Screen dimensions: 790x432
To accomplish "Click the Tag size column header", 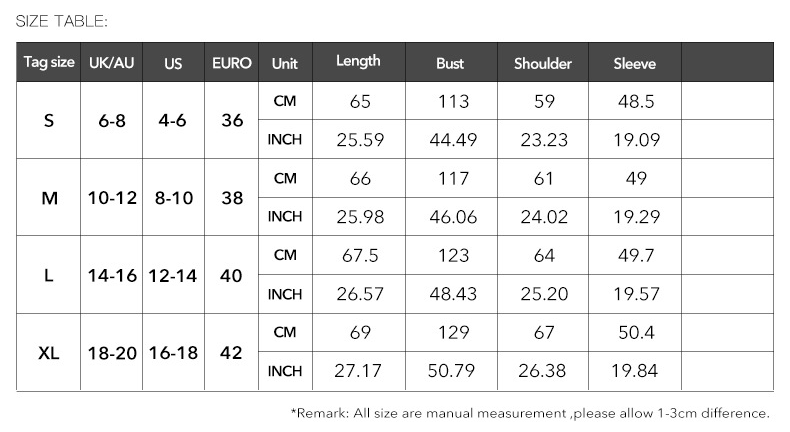I will (x=49, y=63).
